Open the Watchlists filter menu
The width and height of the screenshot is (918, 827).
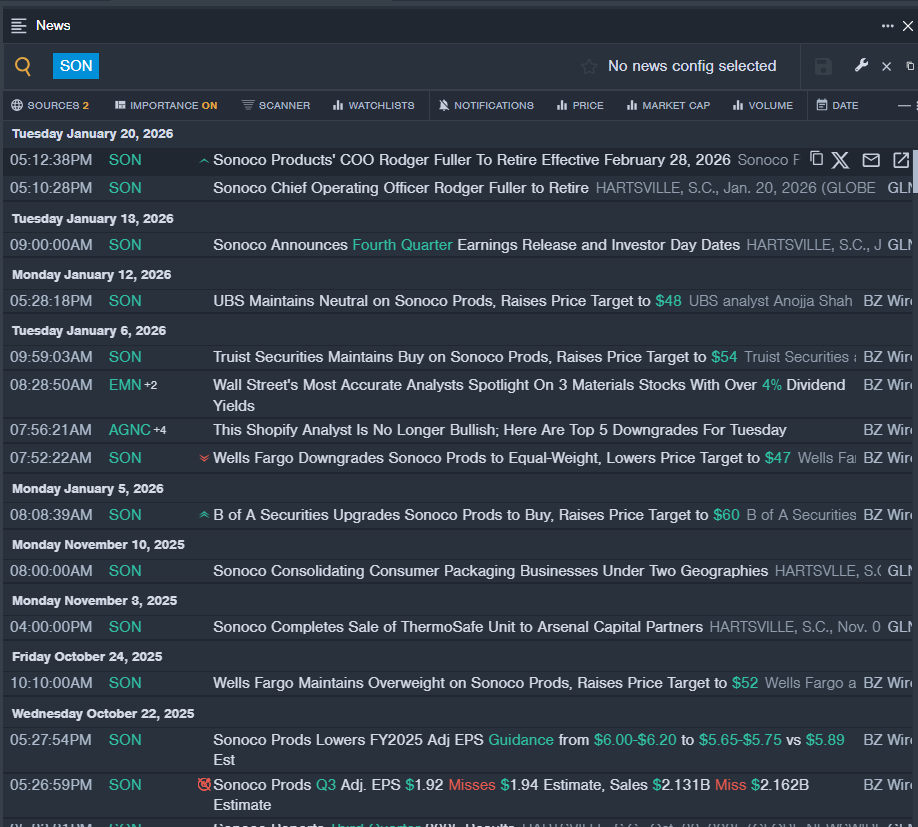373,105
